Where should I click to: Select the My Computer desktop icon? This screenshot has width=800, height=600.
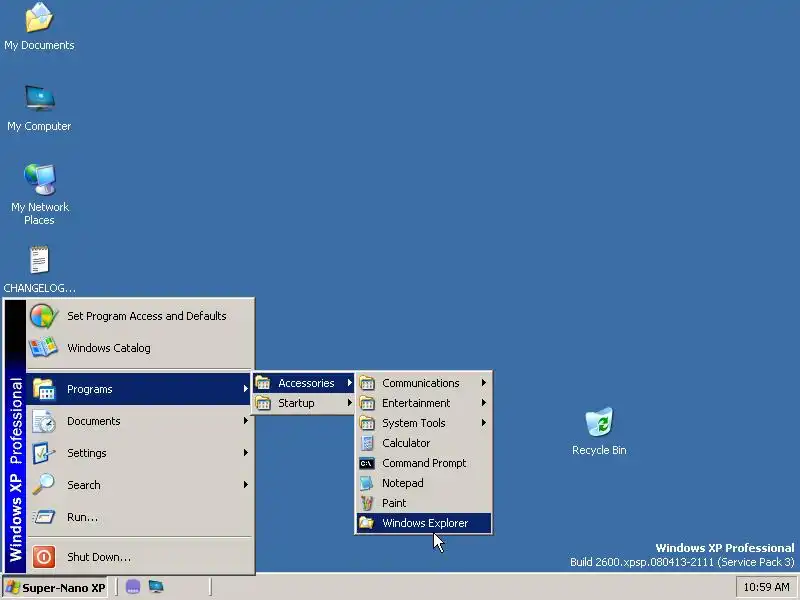tap(40, 98)
